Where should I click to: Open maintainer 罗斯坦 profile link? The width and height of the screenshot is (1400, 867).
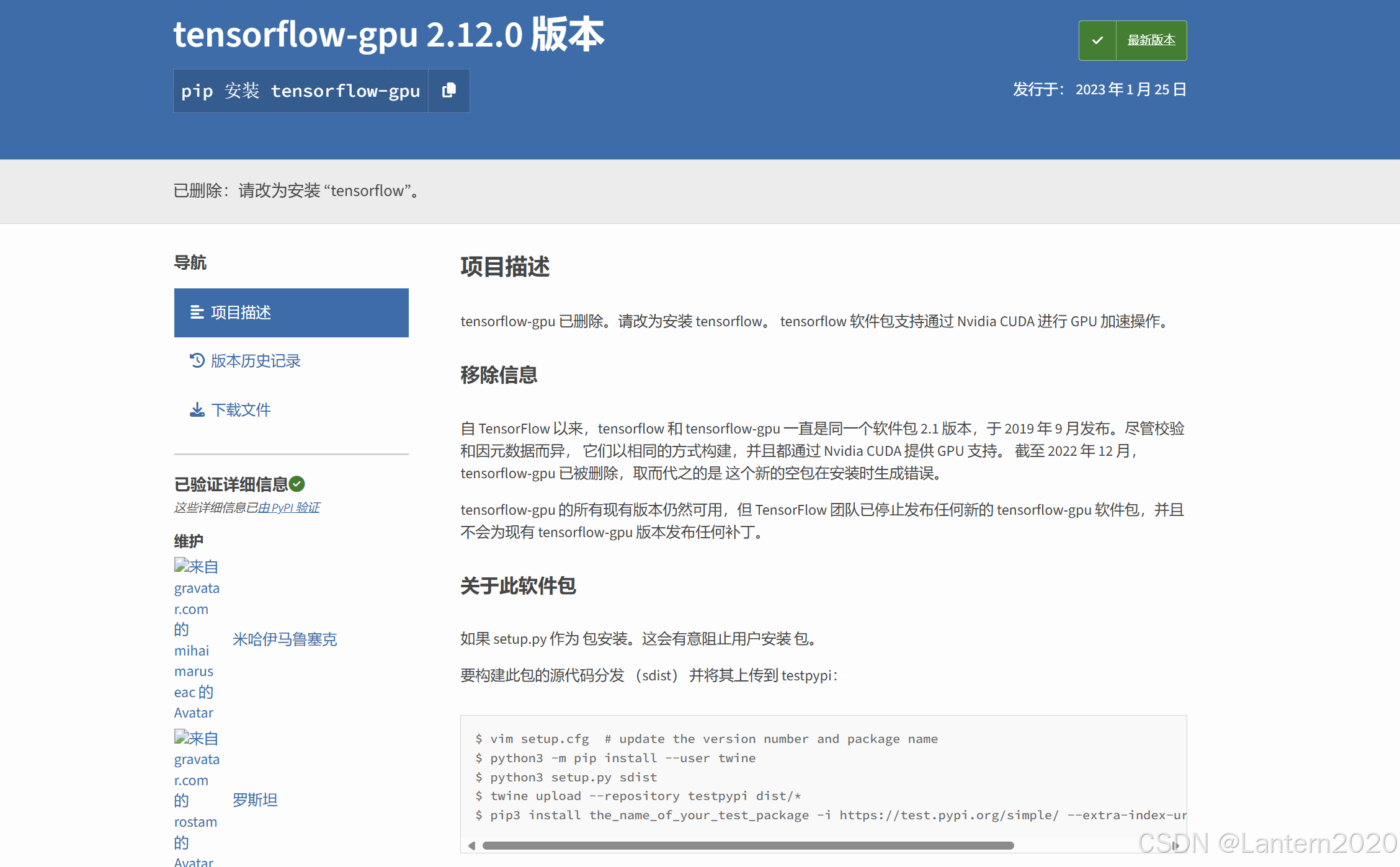(x=255, y=800)
